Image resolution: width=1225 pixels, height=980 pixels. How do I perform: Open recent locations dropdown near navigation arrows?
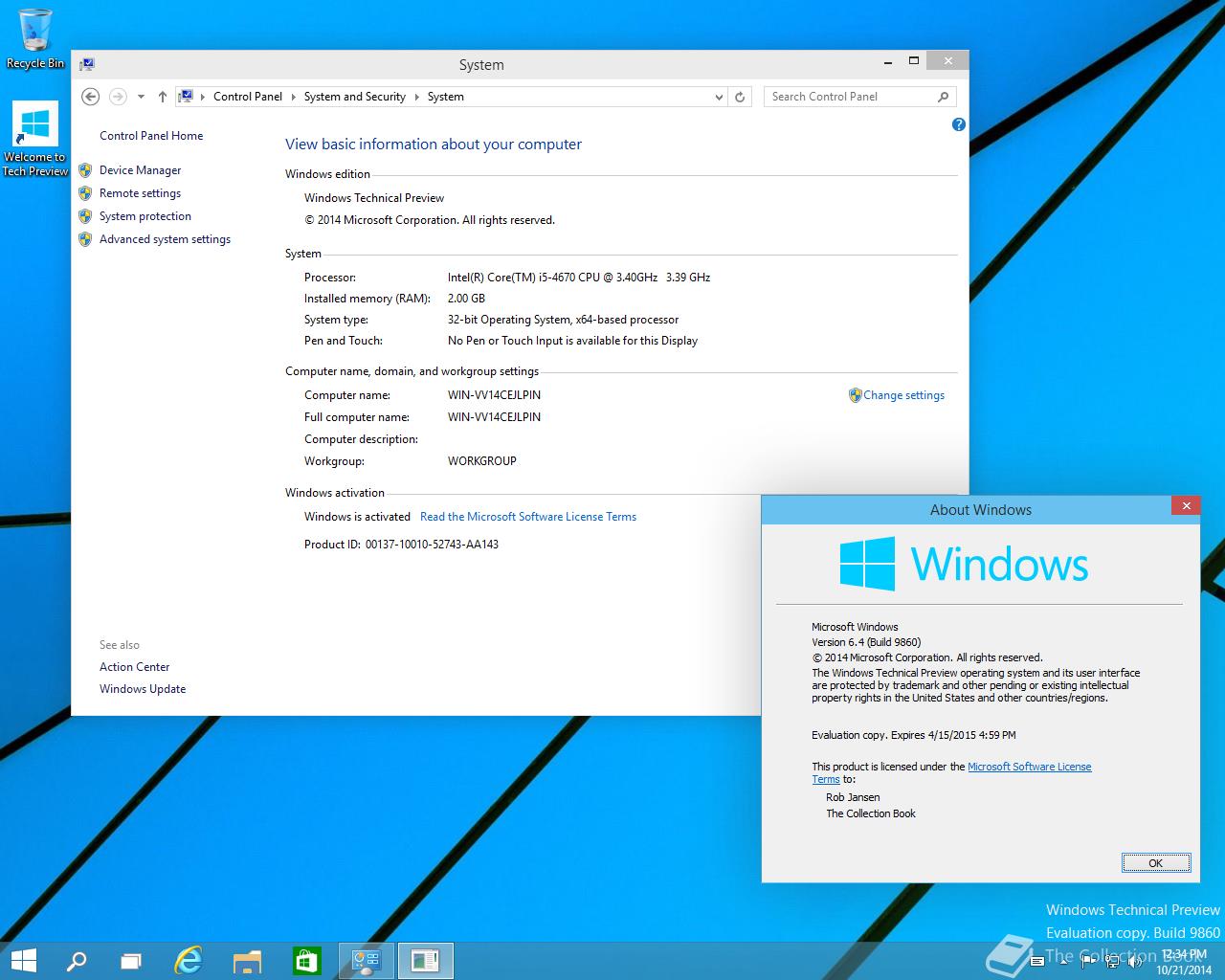[x=141, y=97]
